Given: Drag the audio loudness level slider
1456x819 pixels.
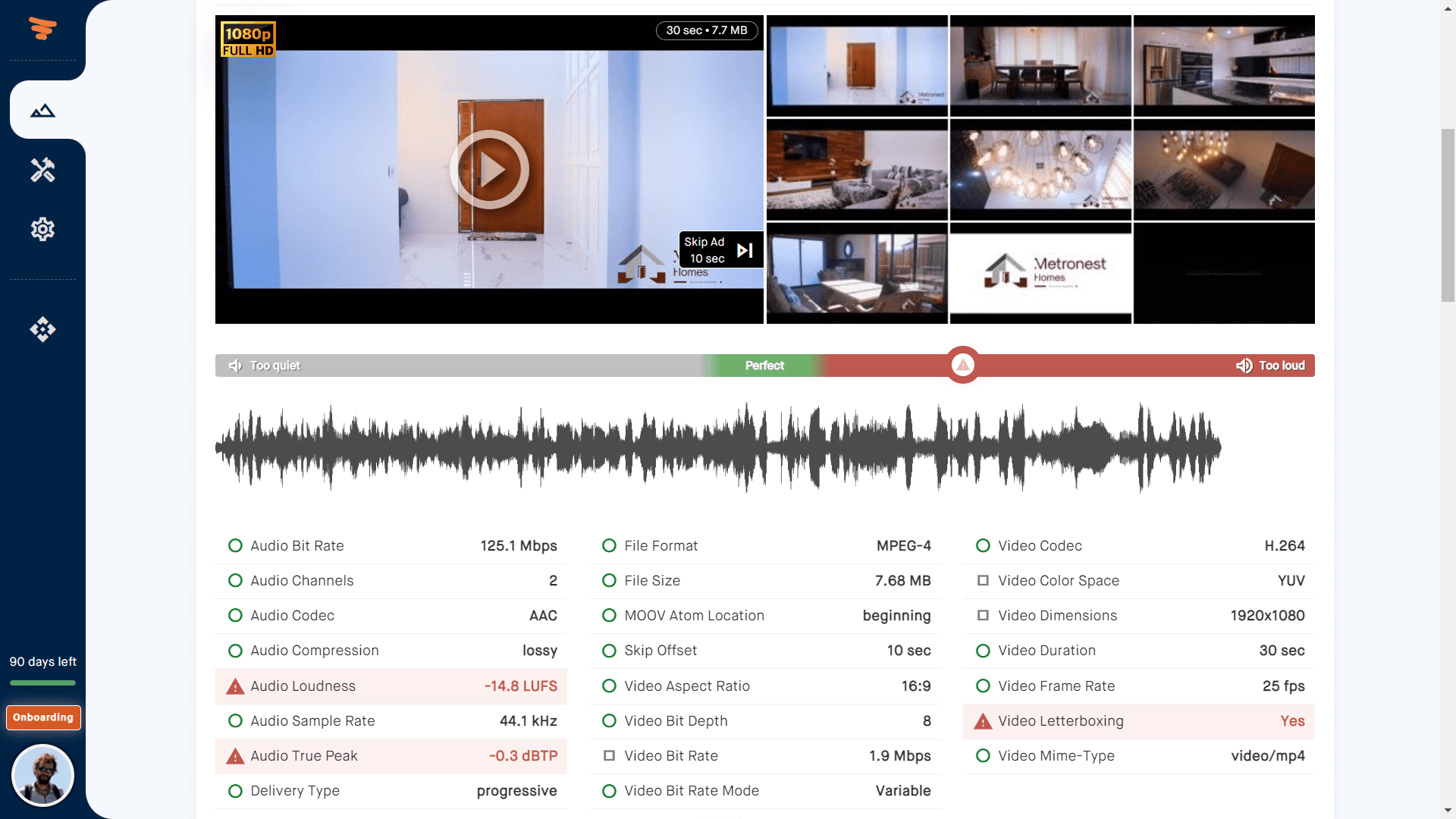Looking at the screenshot, I should tap(961, 365).
